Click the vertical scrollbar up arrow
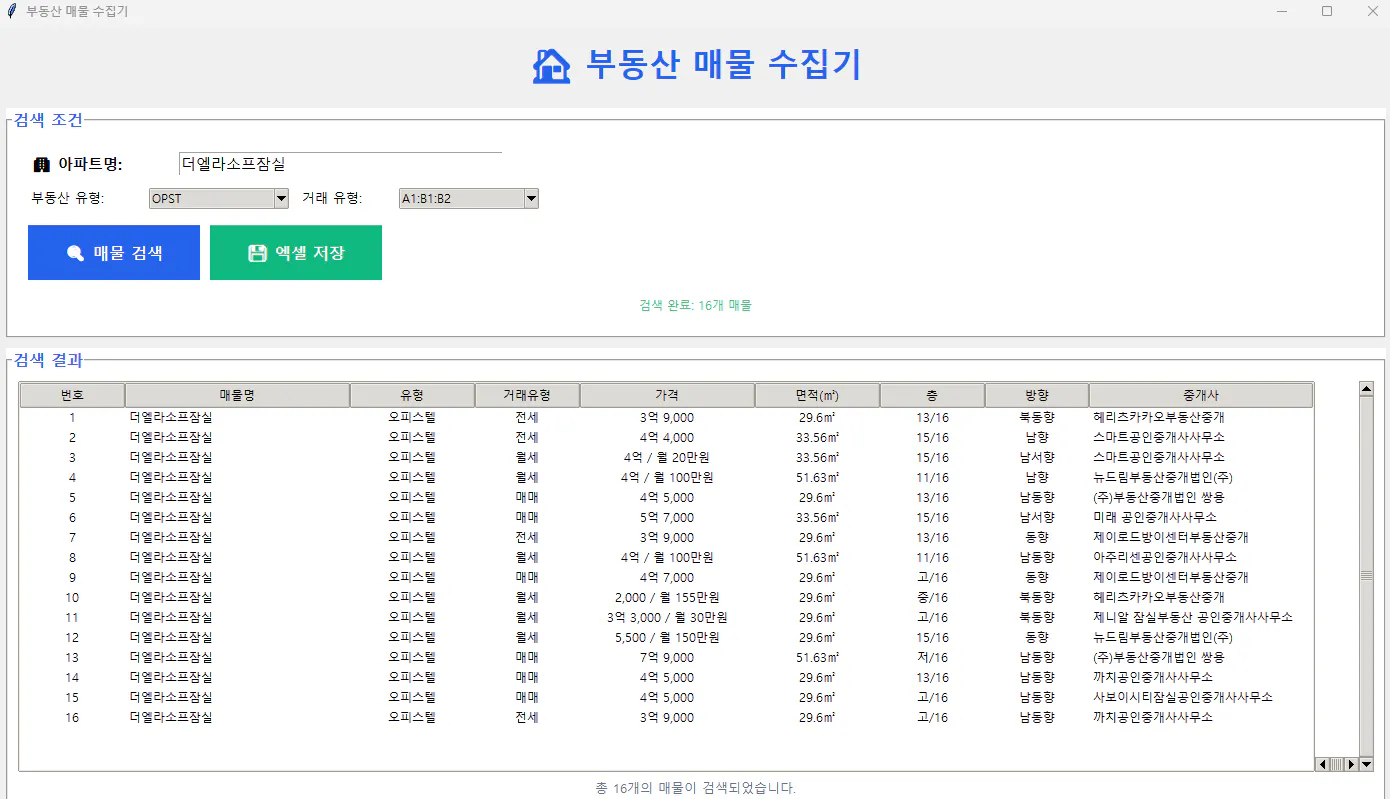1390x799 pixels. point(1367,389)
